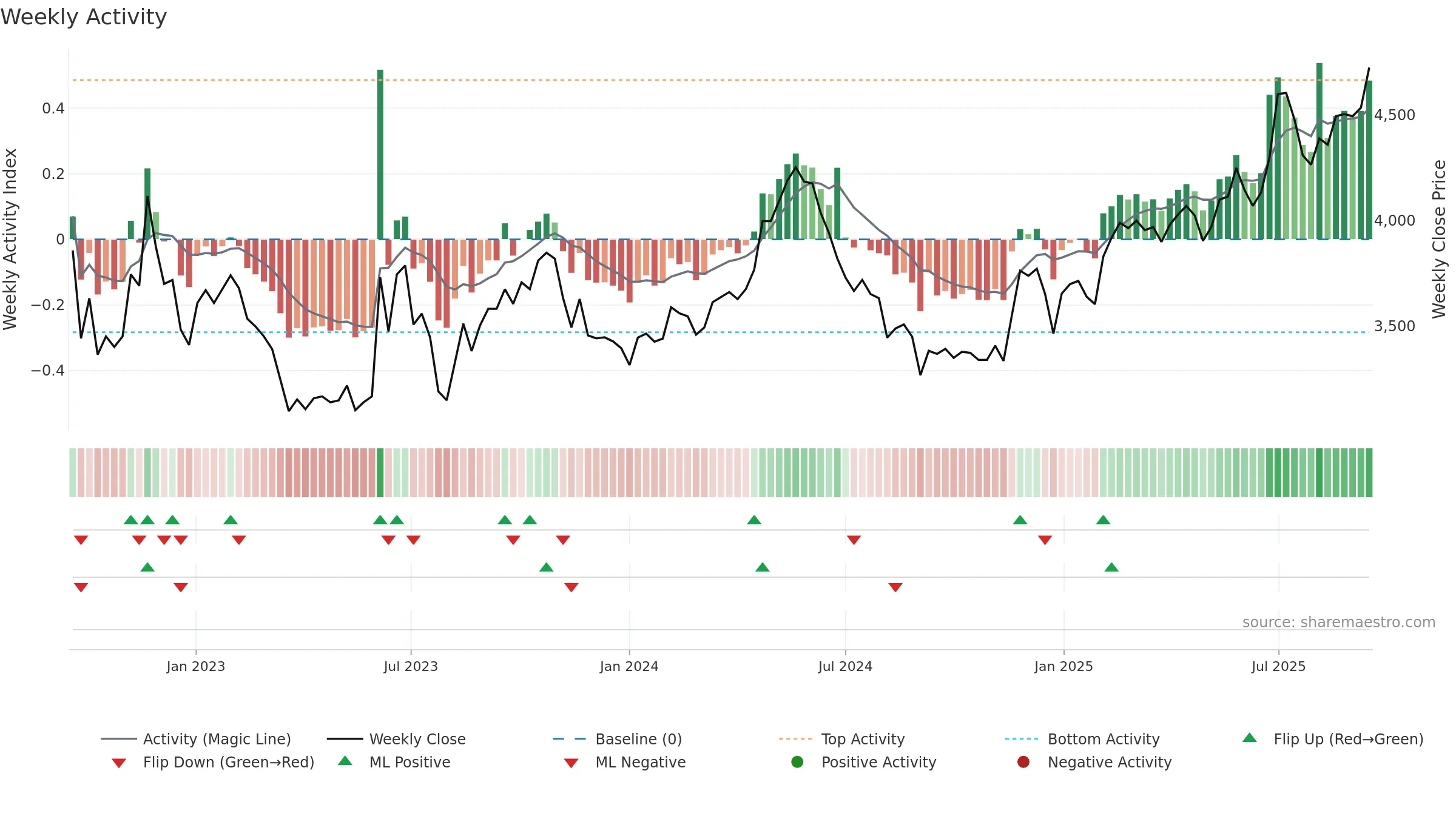
Task: Click the 4,500 price axis label
Action: (1395, 115)
